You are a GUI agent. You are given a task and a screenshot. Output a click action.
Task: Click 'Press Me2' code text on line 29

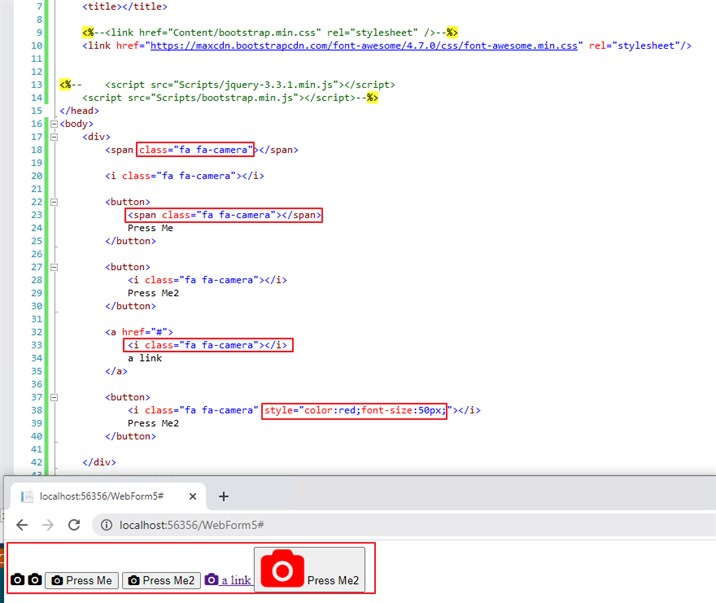pos(153,293)
